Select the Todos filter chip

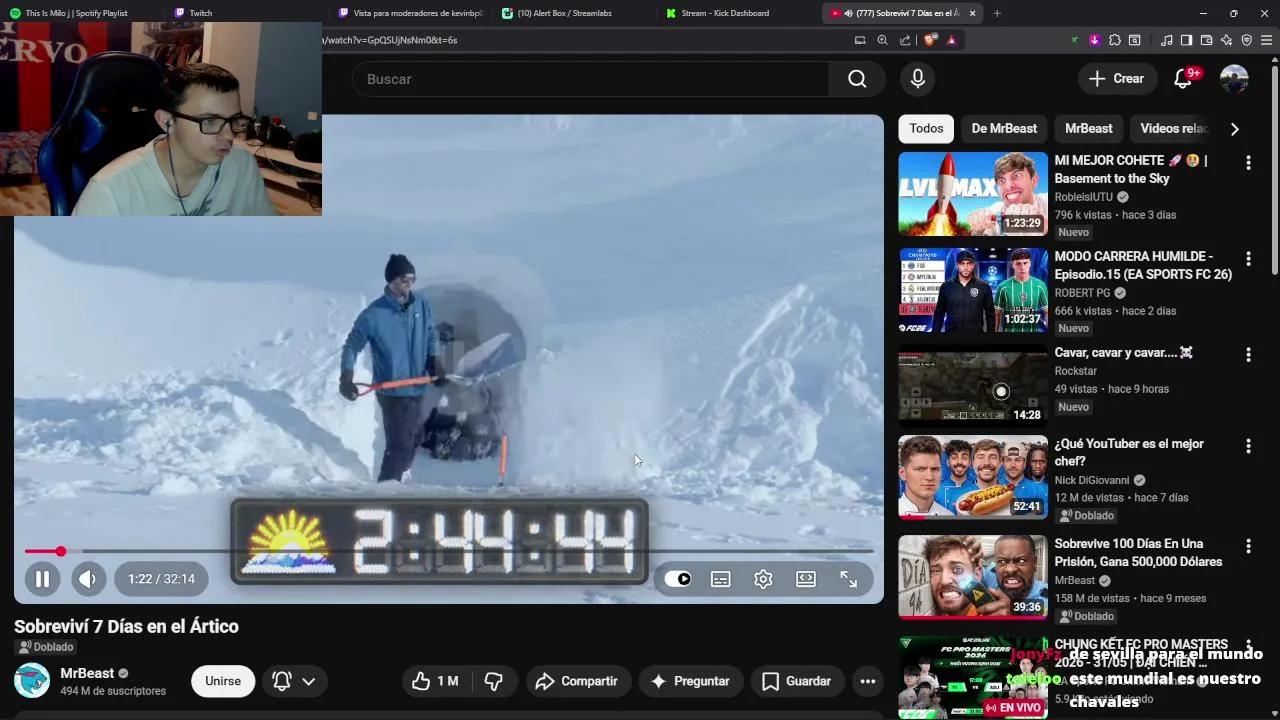point(926,129)
